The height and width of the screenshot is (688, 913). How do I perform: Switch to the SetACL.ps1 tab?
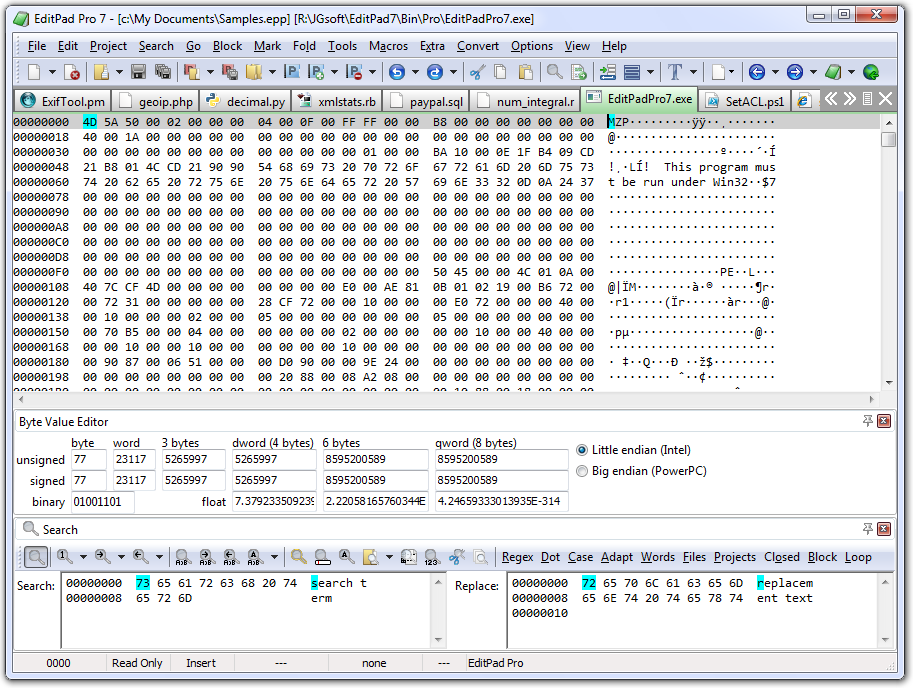point(745,101)
